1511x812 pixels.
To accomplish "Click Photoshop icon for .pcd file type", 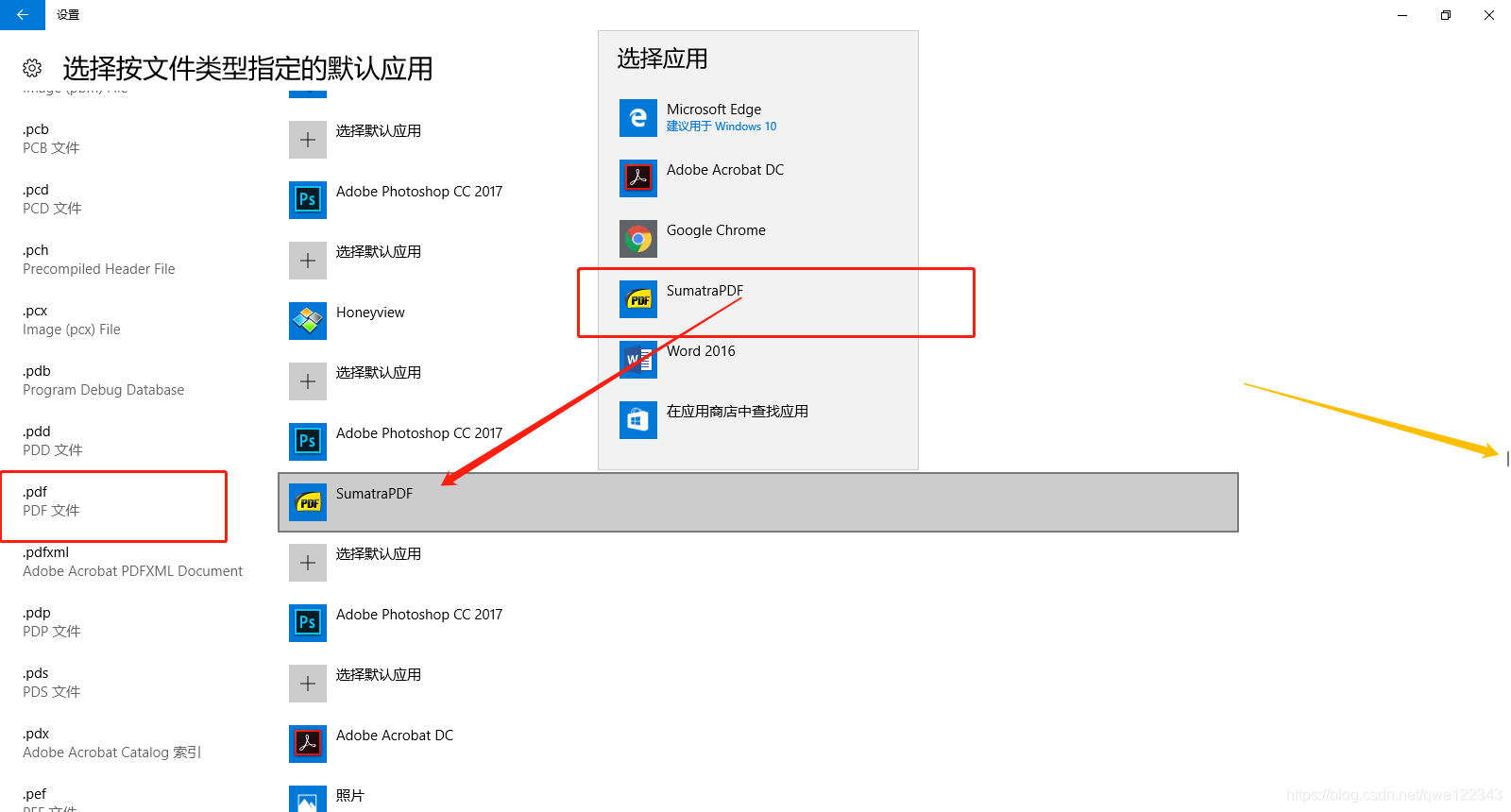I will click(x=308, y=200).
